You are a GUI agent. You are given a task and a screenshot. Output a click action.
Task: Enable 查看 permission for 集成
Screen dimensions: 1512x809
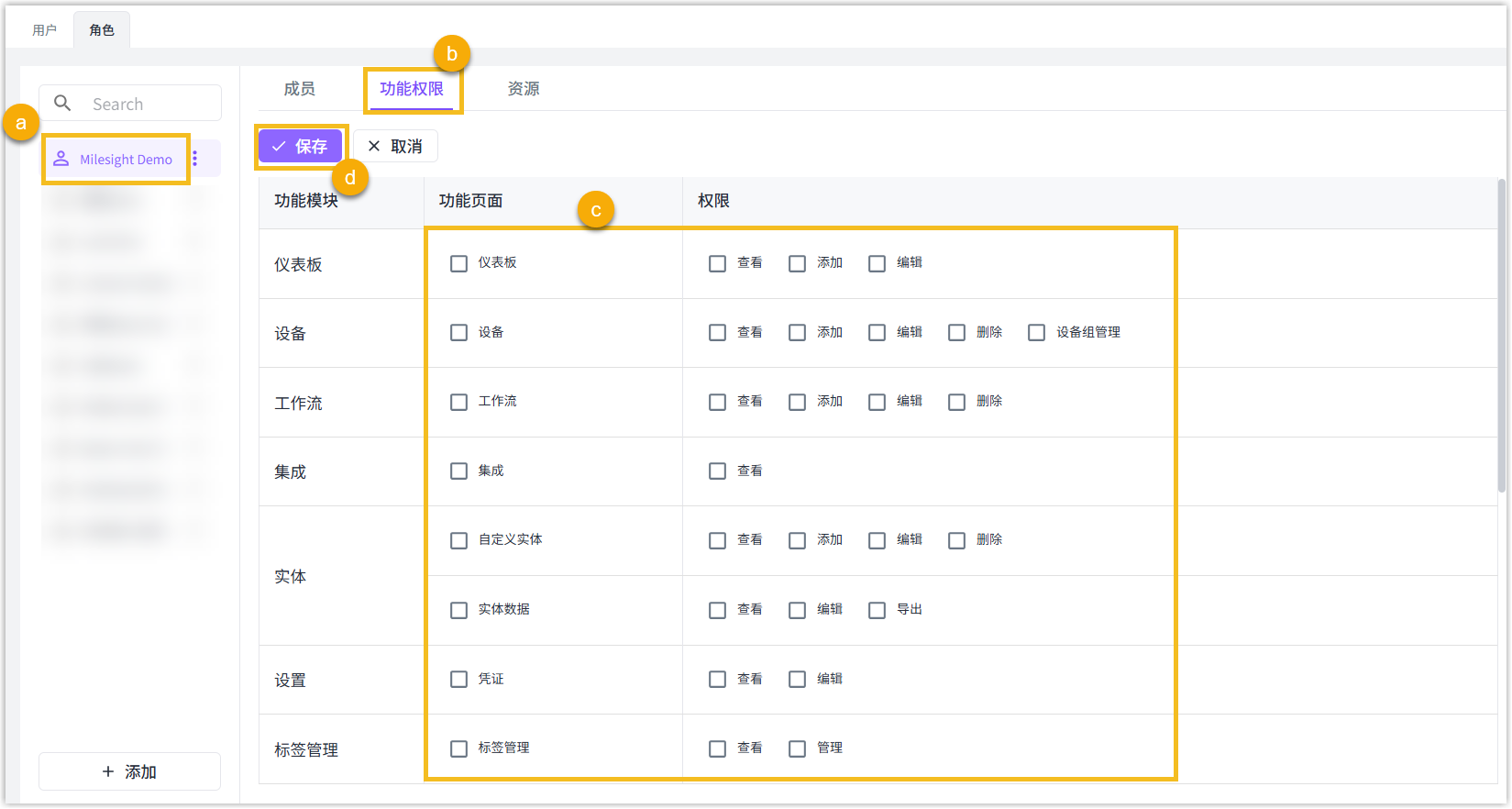[717, 471]
